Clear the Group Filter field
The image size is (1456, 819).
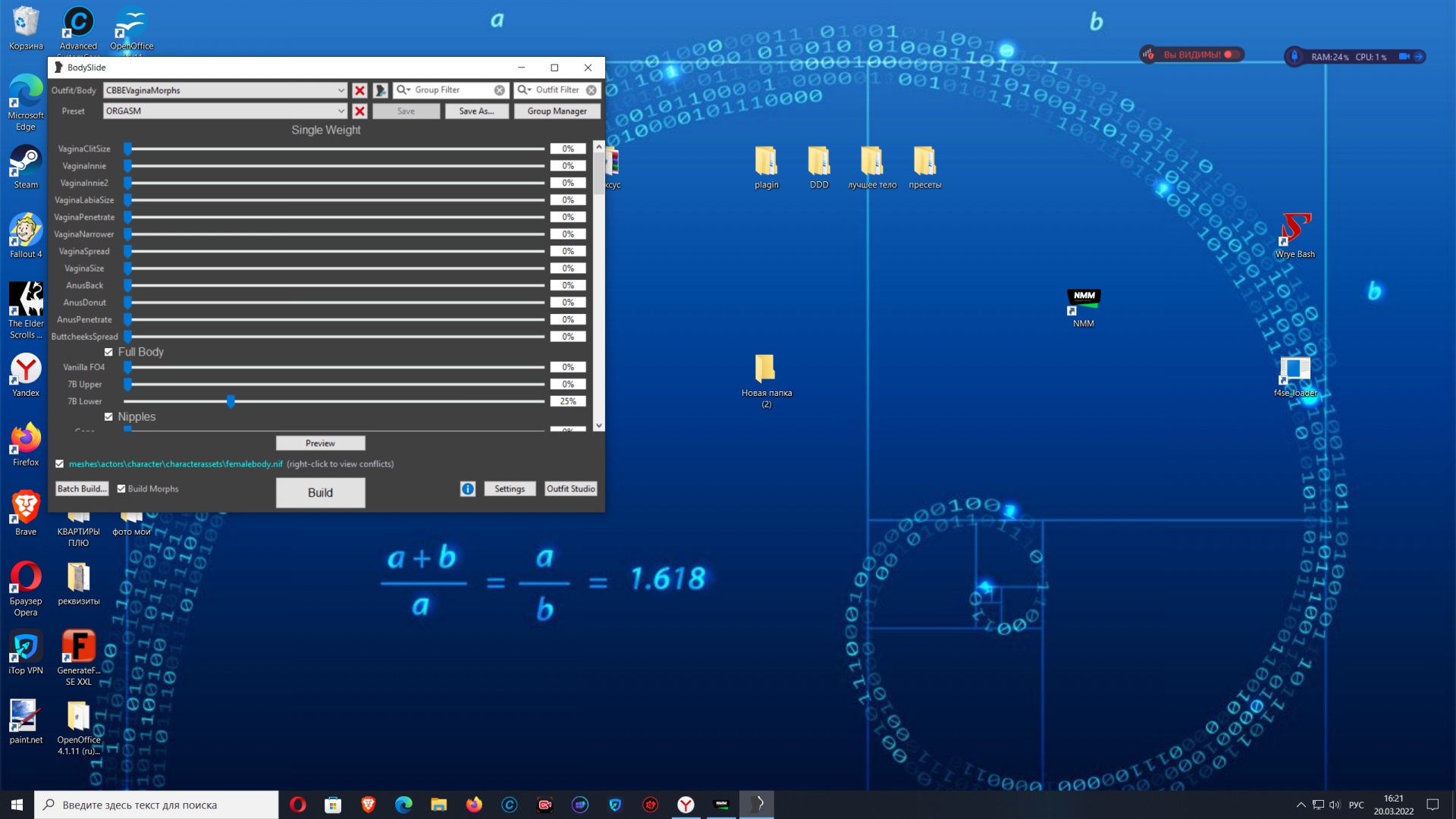500,90
